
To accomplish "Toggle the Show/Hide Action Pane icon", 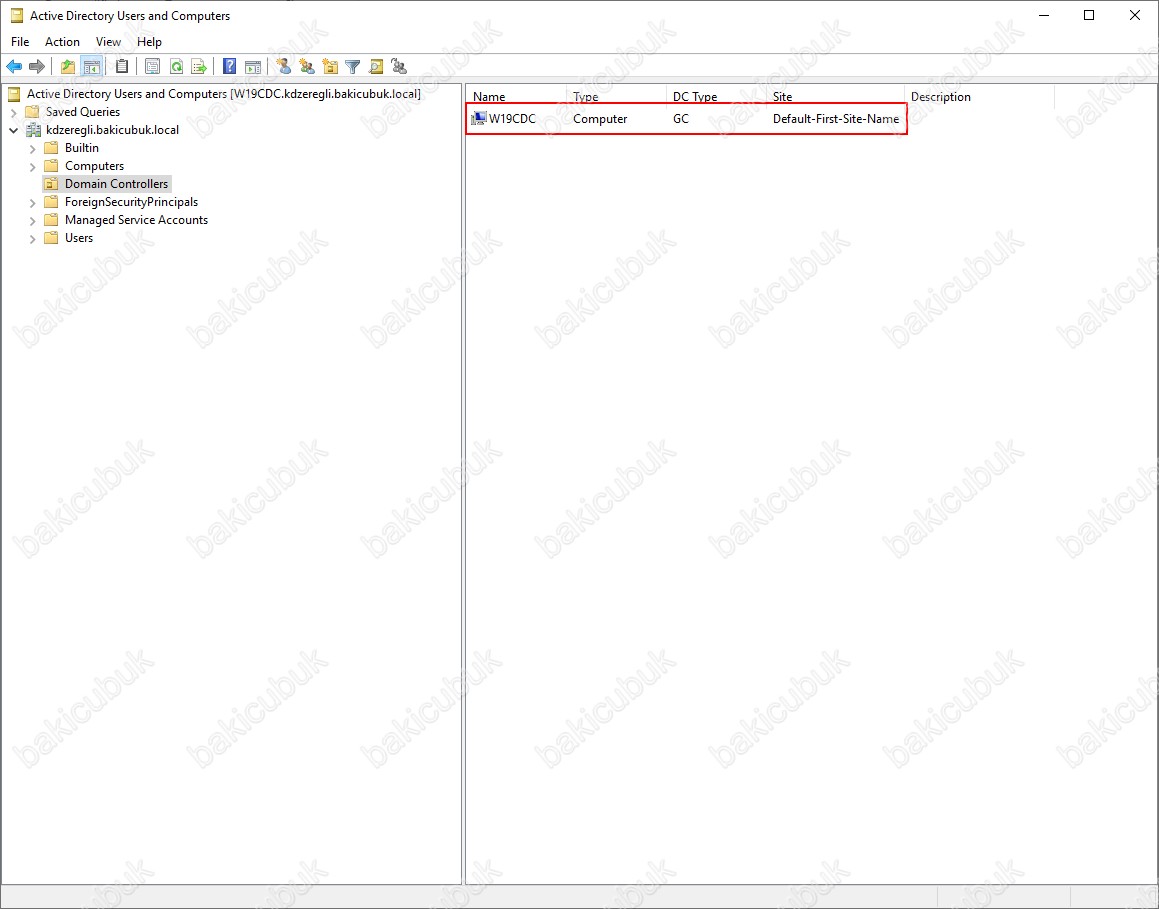I will (x=253, y=67).
